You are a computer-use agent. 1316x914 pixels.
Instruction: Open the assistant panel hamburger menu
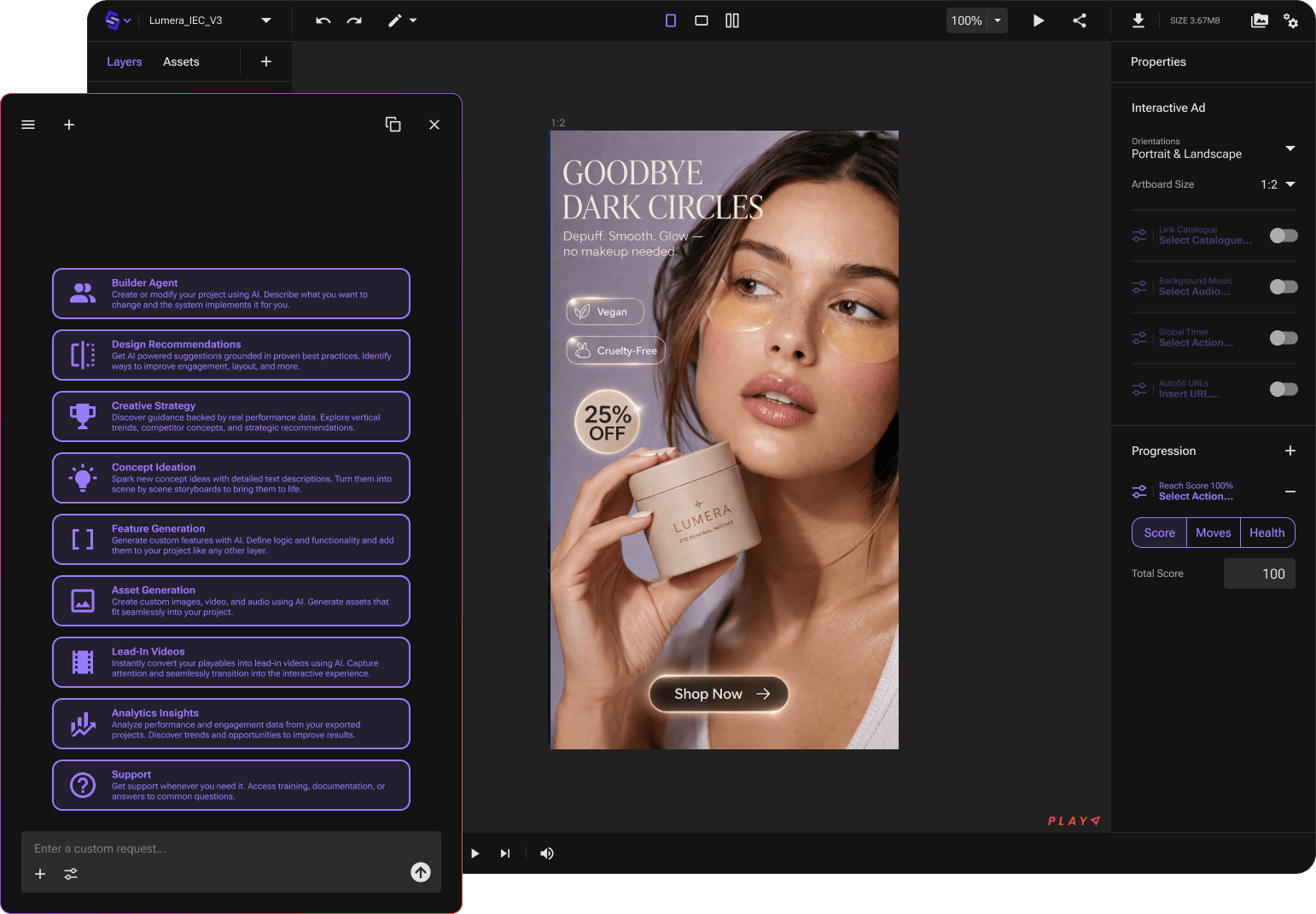click(28, 125)
